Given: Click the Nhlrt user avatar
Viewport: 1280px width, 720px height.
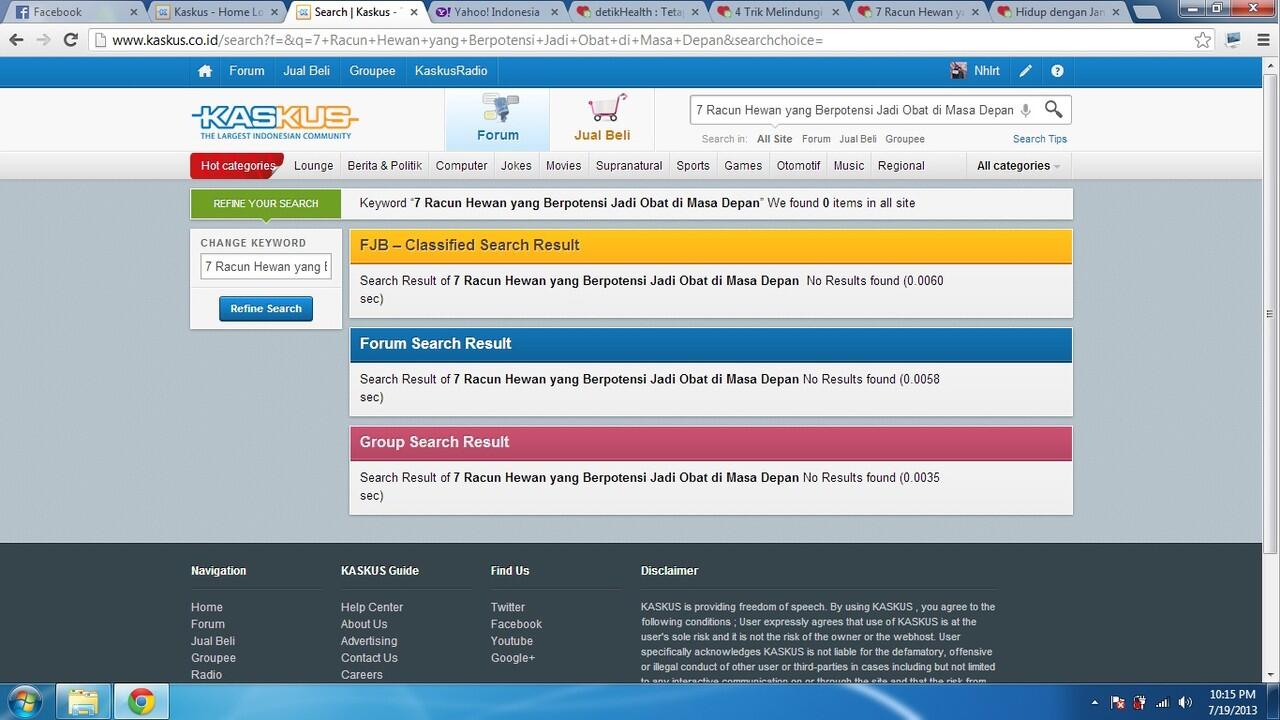Looking at the screenshot, I should point(958,71).
